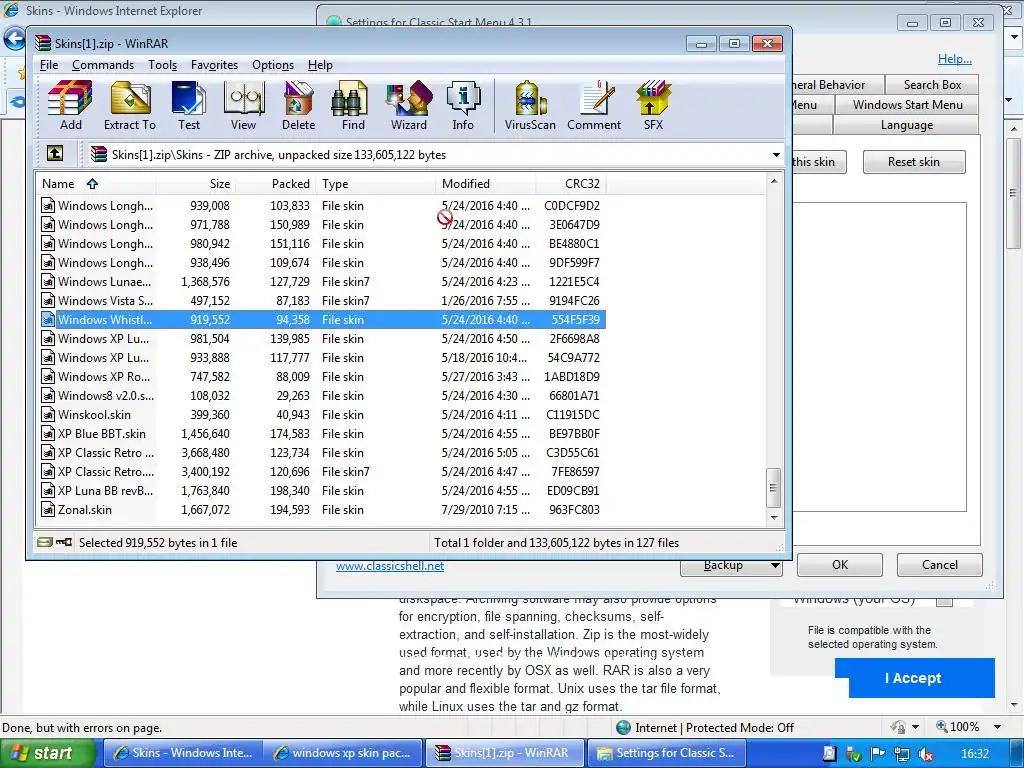Open the Backup button dropdown
Screen dimensions: 1024x768
tap(775, 565)
